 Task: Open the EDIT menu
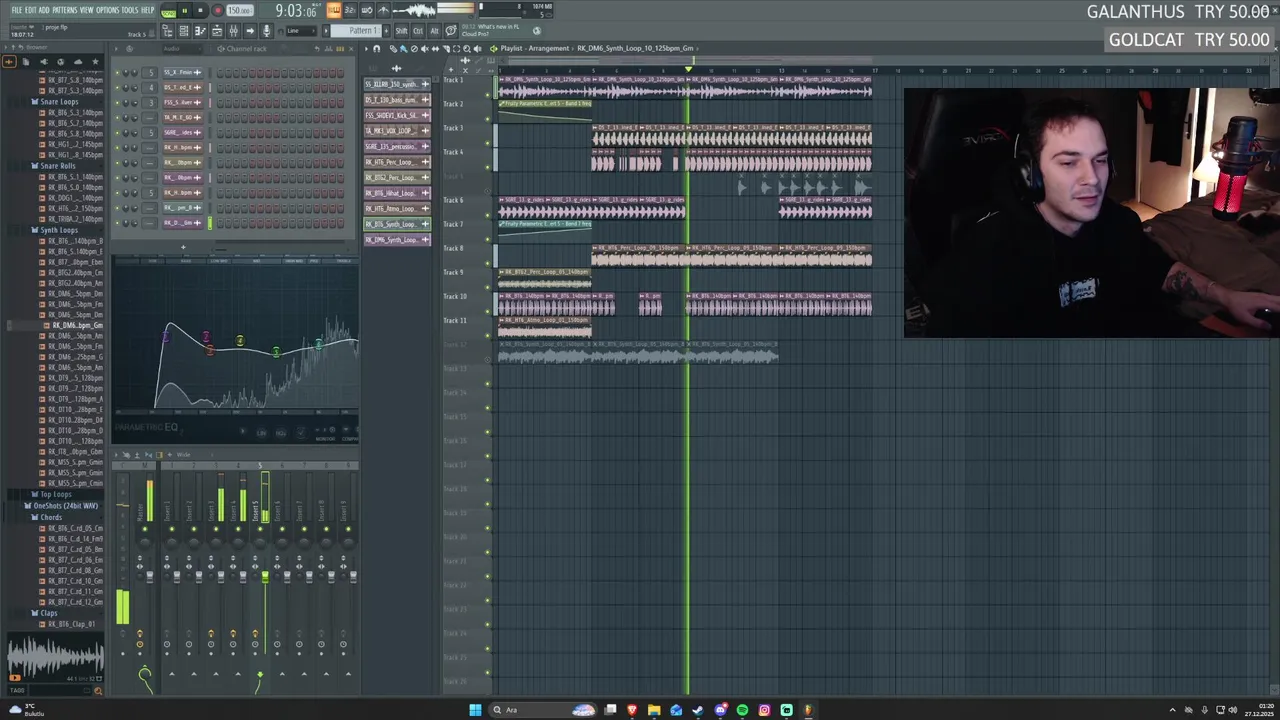(30, 10)
